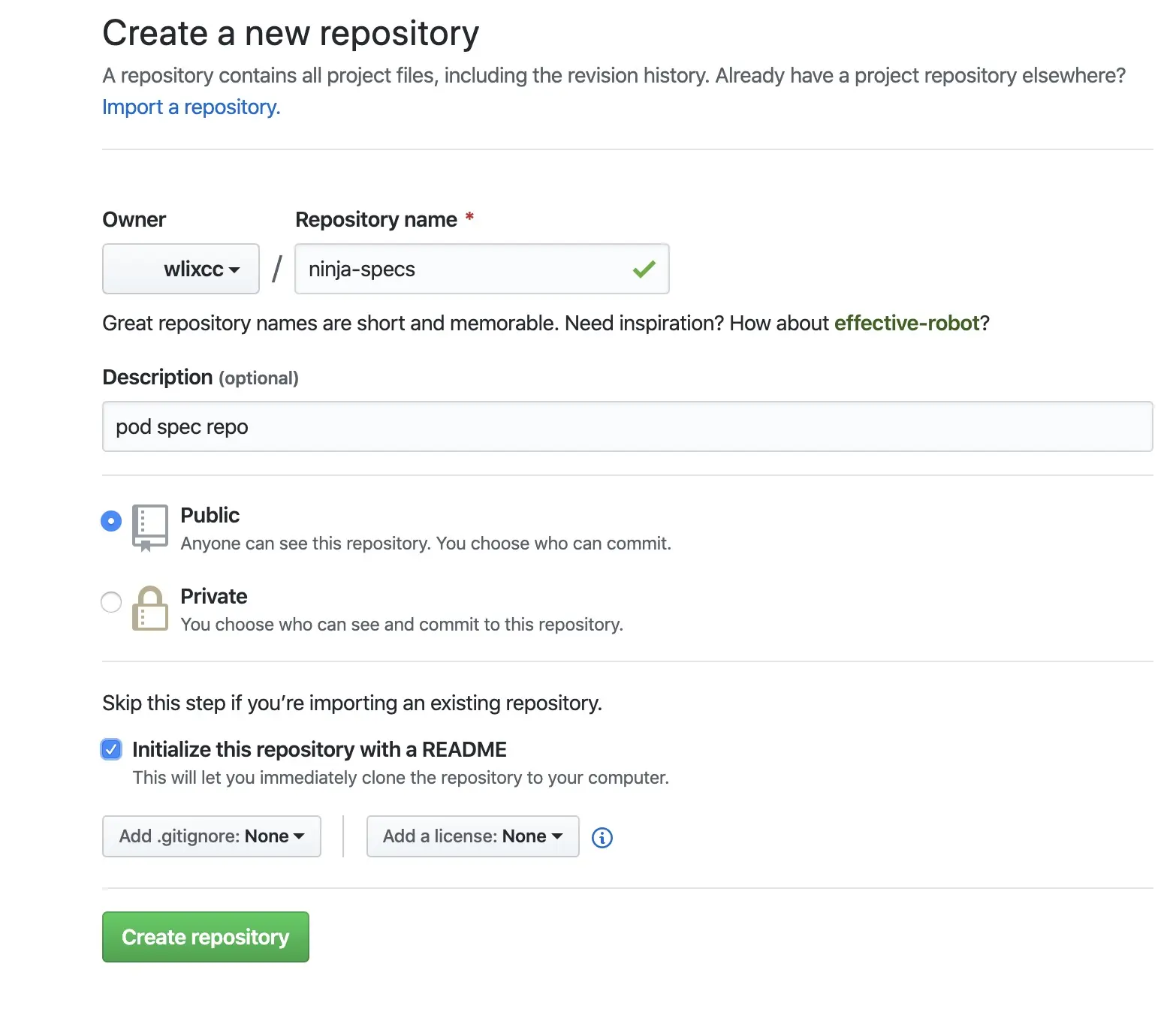Click the Description field label

[x=158, y=378]
